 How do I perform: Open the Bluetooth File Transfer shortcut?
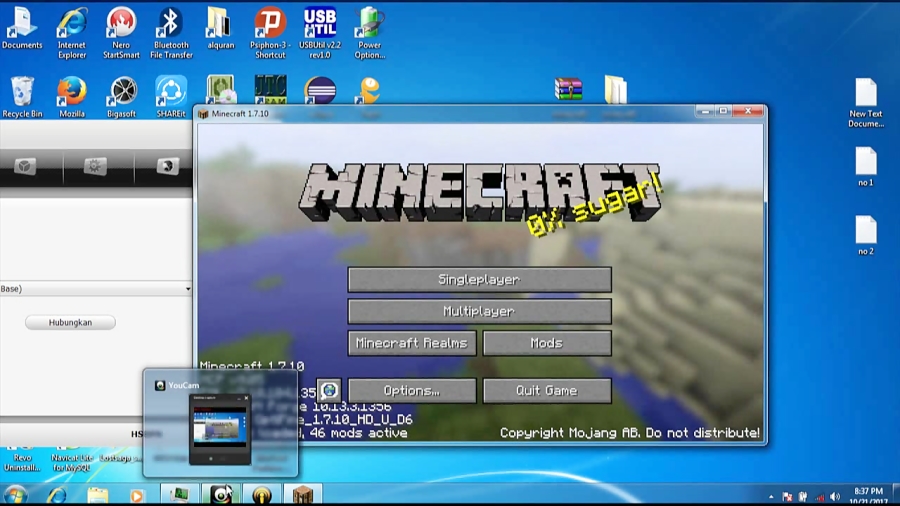pyautogui.click(x=171, y=33)
